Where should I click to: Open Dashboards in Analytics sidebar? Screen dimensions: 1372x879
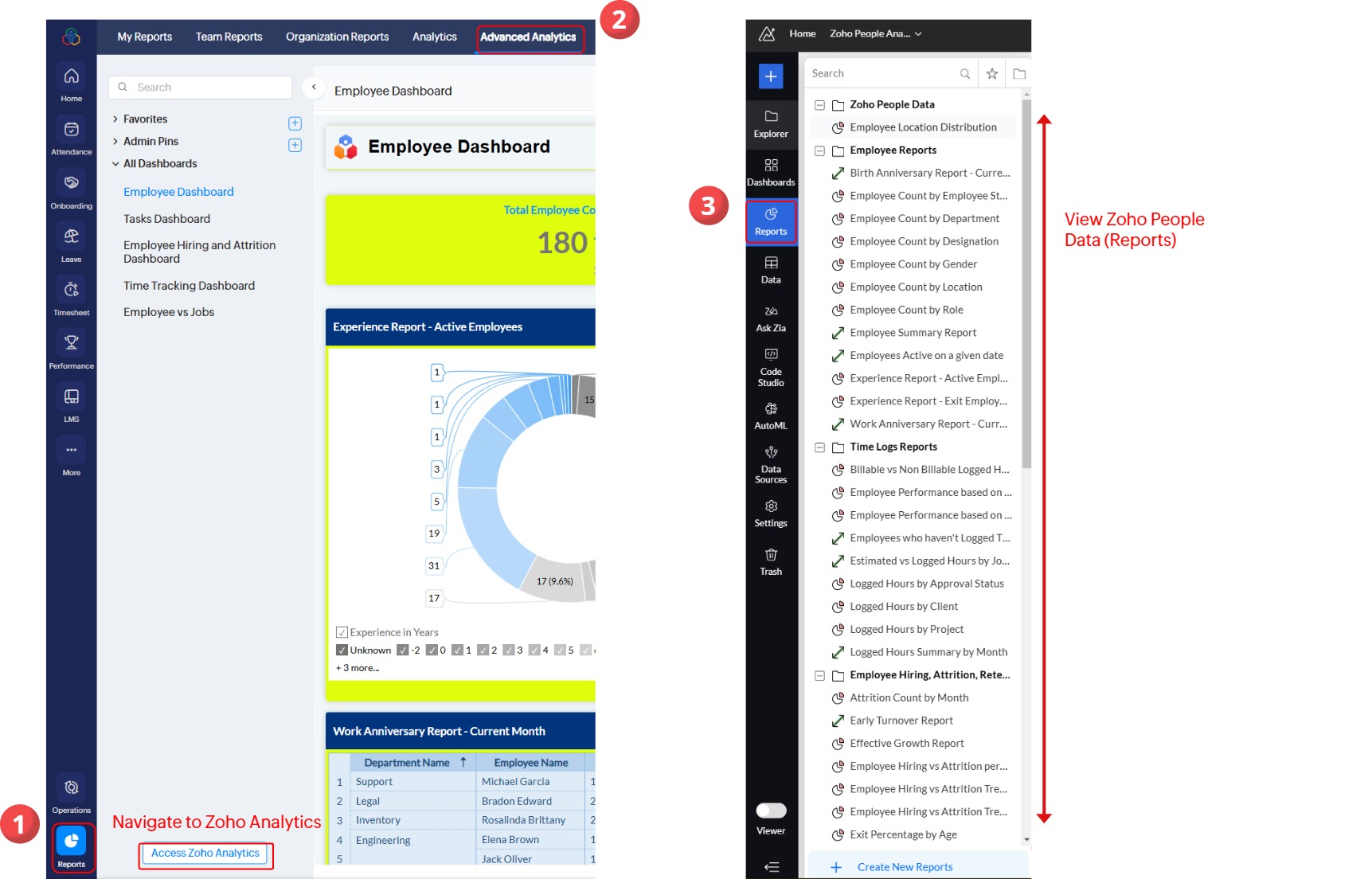771,173
